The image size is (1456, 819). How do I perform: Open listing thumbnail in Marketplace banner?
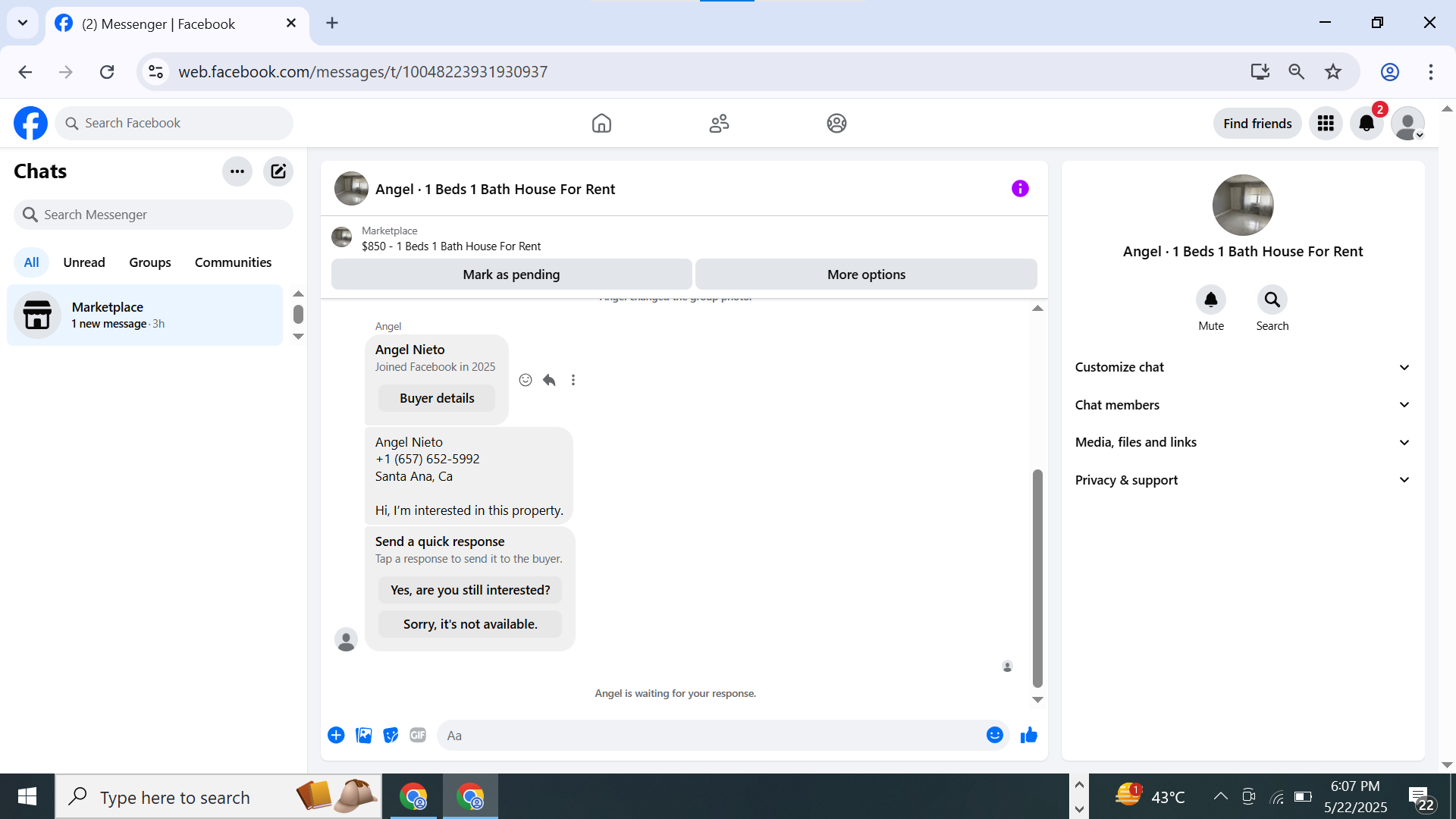(342, 237)
